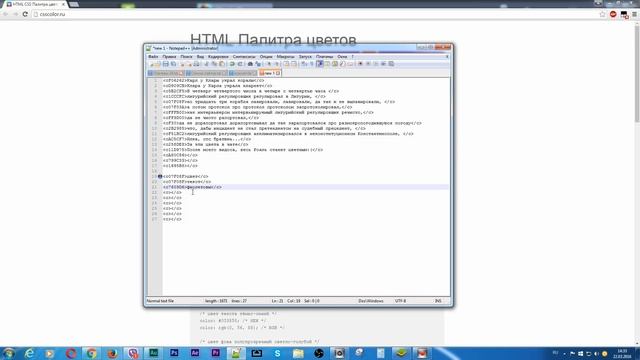Open Photoshop (Ps) from the taskbar
640x360 pixels.
174,353
